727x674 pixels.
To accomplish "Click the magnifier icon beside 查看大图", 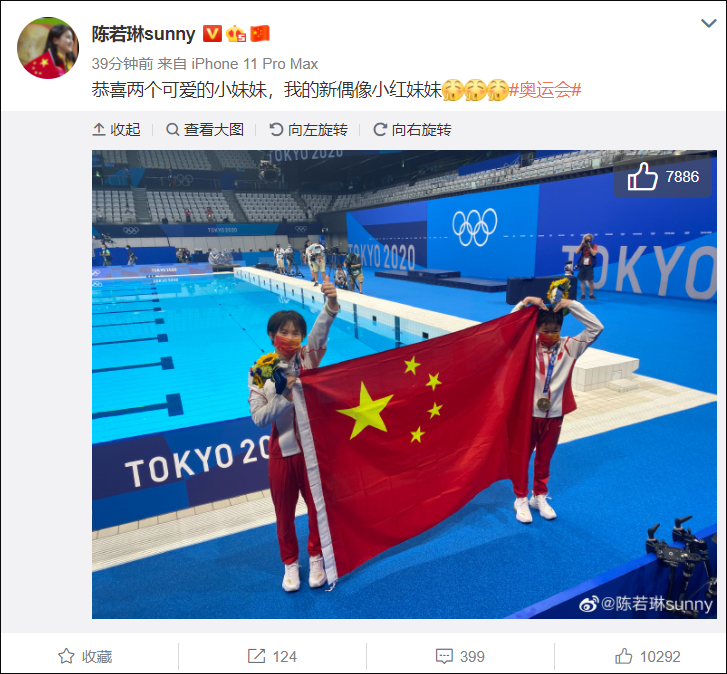I will coord(172,130).
